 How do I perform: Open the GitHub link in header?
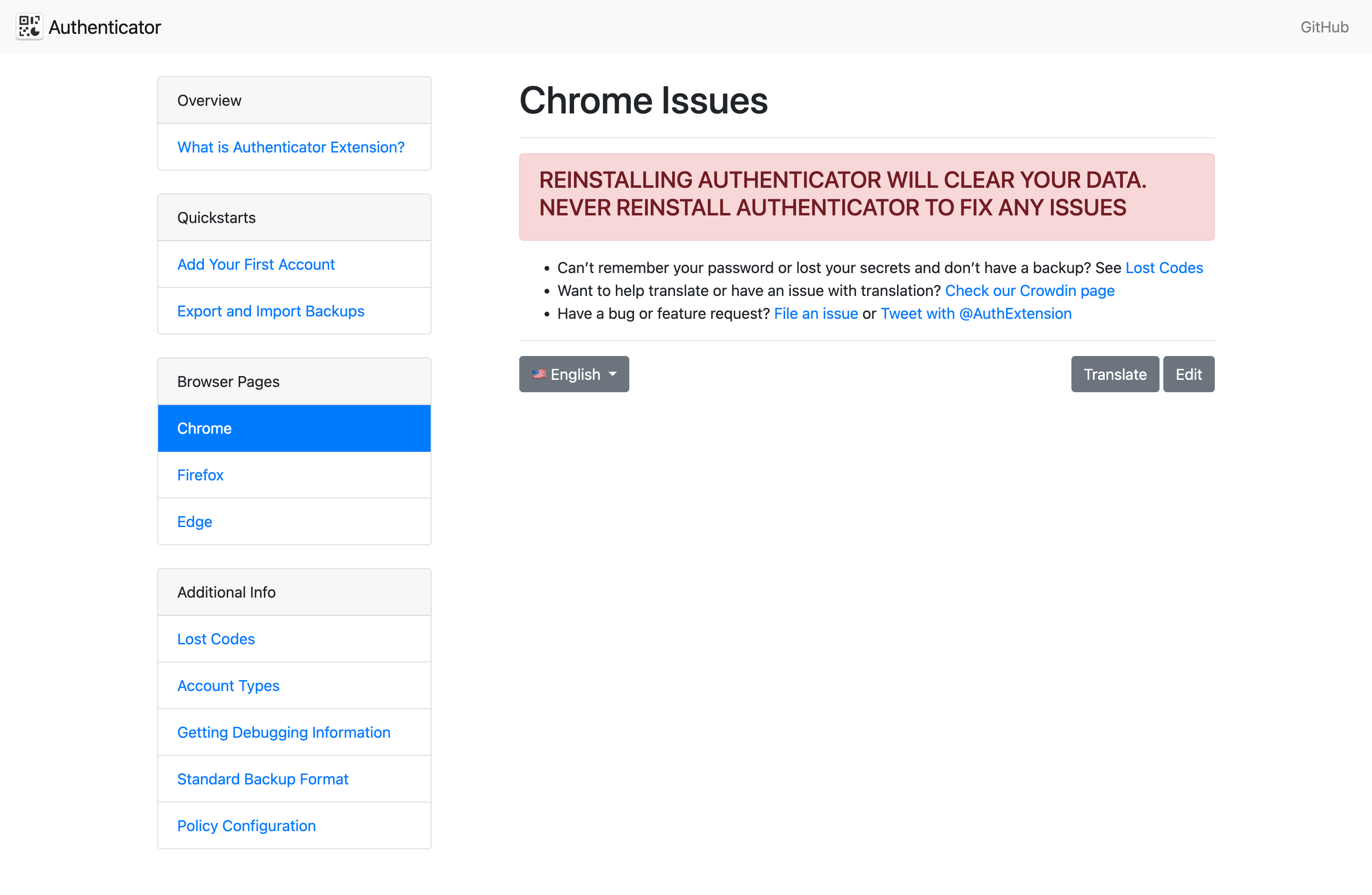point(1323,27)
